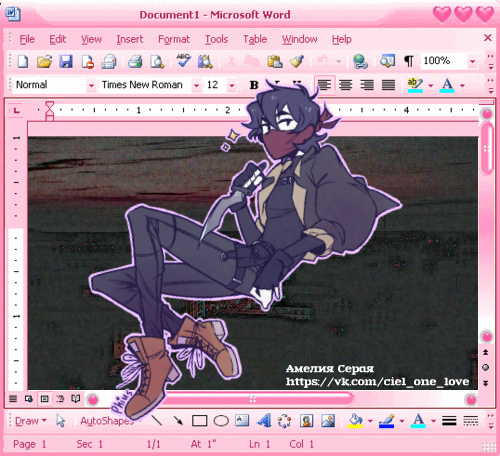Toggle Bold formatting
Image resolution: width=500 pixels, height=456 pixels.
pos(254,85)
